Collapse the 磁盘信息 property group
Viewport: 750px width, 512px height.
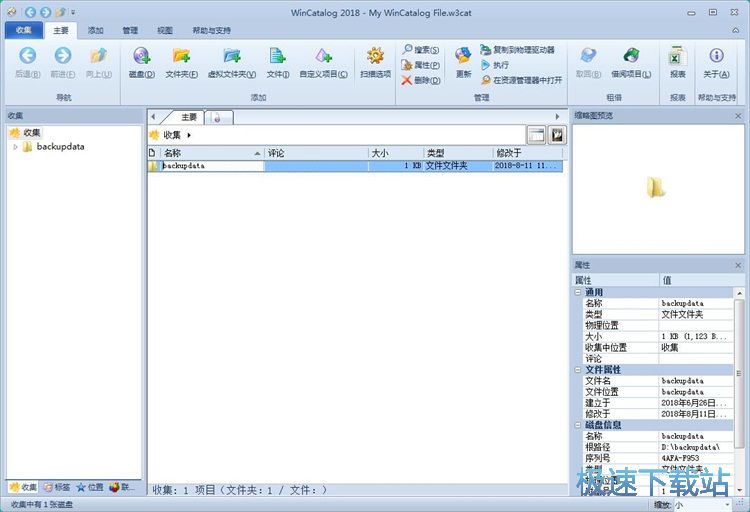point(578,425)
